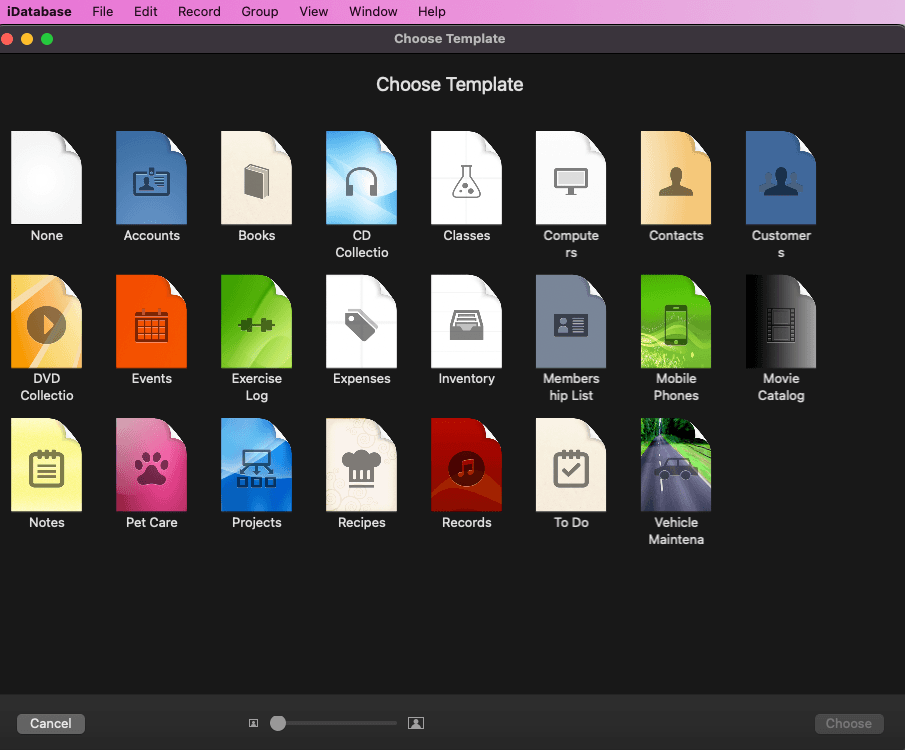Choose the DVD Collection template
The width and height of the screenshot is (905, 750).
click(46, 322)
